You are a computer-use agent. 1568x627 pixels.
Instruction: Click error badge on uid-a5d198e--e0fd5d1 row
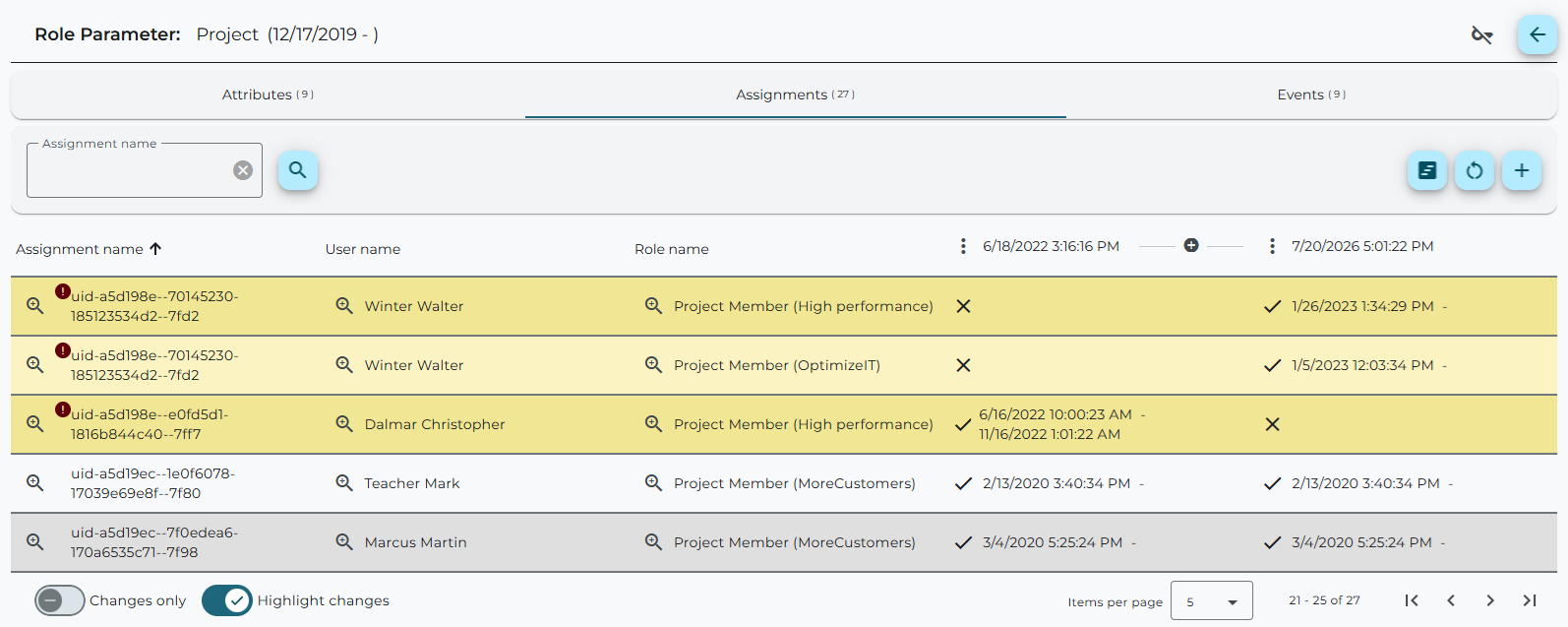click(63, 409)
